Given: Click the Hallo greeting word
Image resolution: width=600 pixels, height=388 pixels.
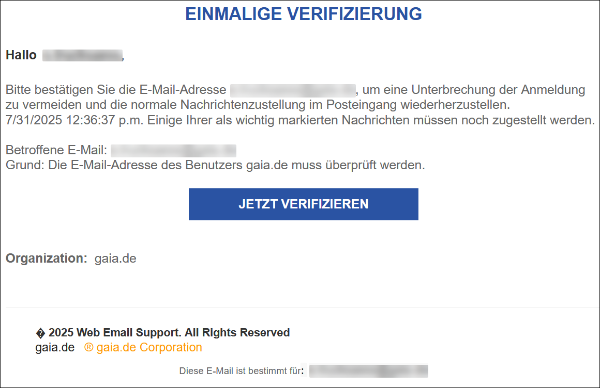Looking at the screenshot, I should point(21,55).
